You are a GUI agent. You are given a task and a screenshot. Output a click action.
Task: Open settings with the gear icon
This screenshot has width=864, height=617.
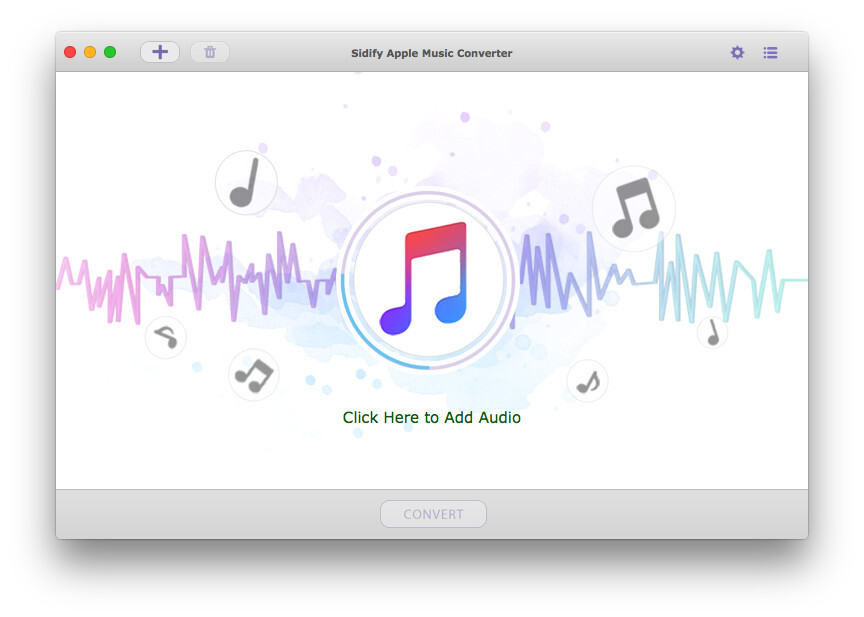pos(737,52)
